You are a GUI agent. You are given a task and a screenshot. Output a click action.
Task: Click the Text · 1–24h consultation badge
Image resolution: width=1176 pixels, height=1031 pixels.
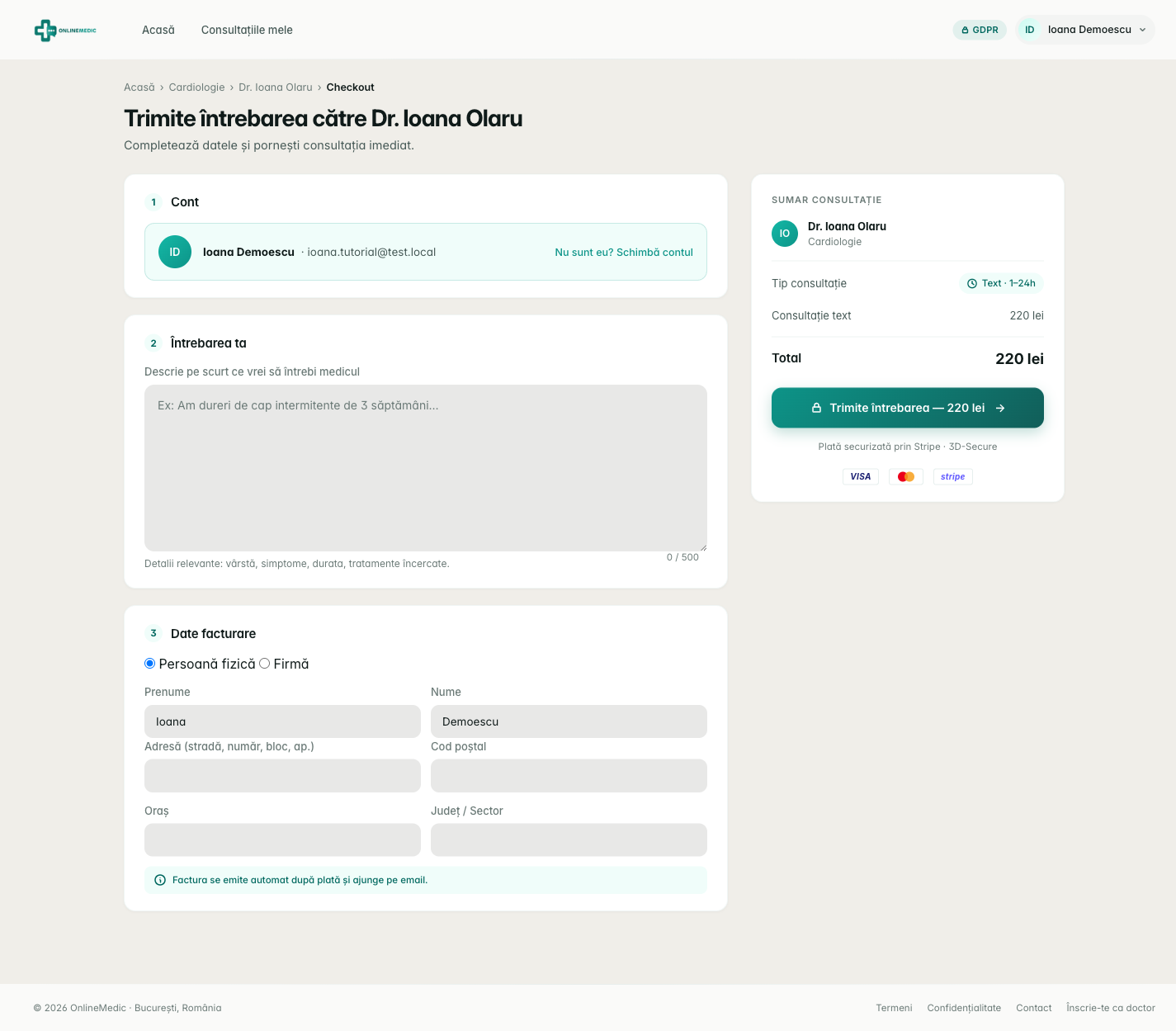[1001, 283]
